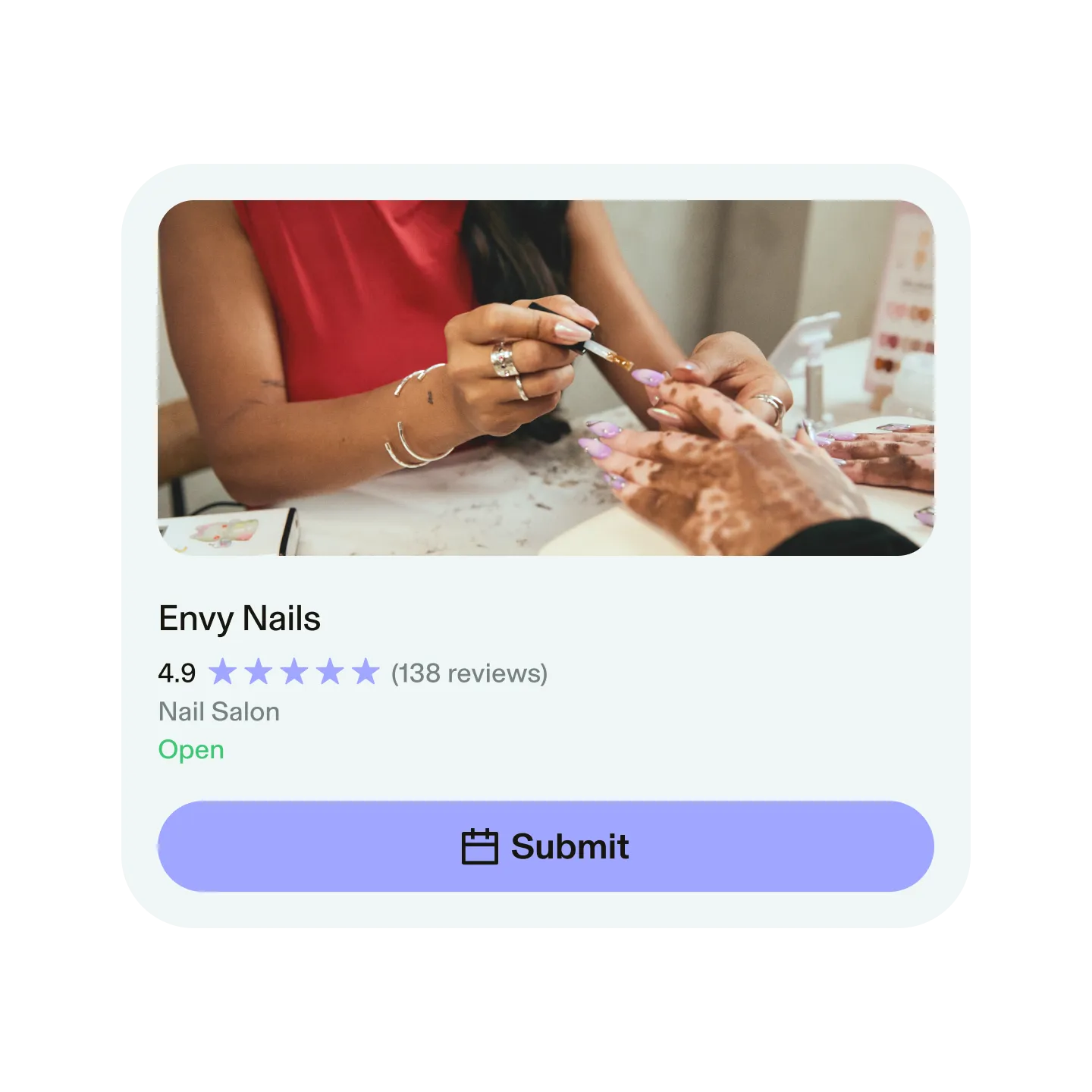The height and width of the screenshot is (1092, 1092).
Task: Select the fifth rating star
Action: pyautogui.click(x=366, y=672)
